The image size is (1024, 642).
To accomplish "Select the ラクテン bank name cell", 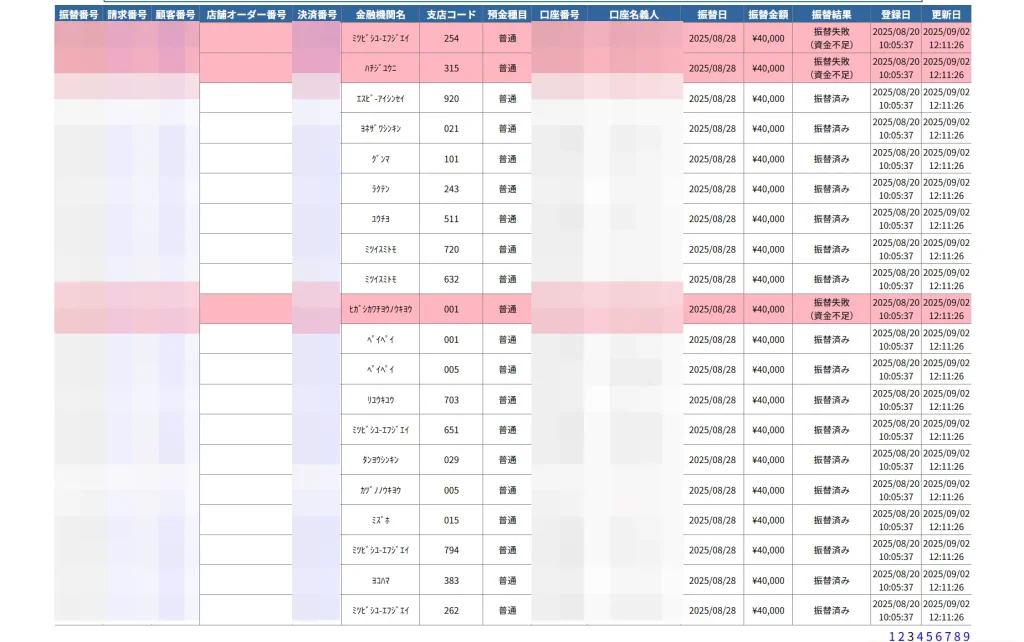I will point(380,189).
